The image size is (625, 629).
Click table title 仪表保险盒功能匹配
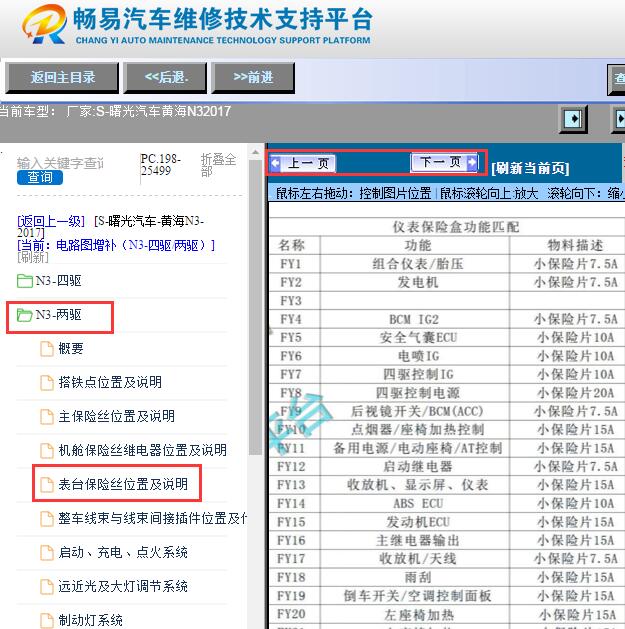pyautogui.click(x=456, y=227)
